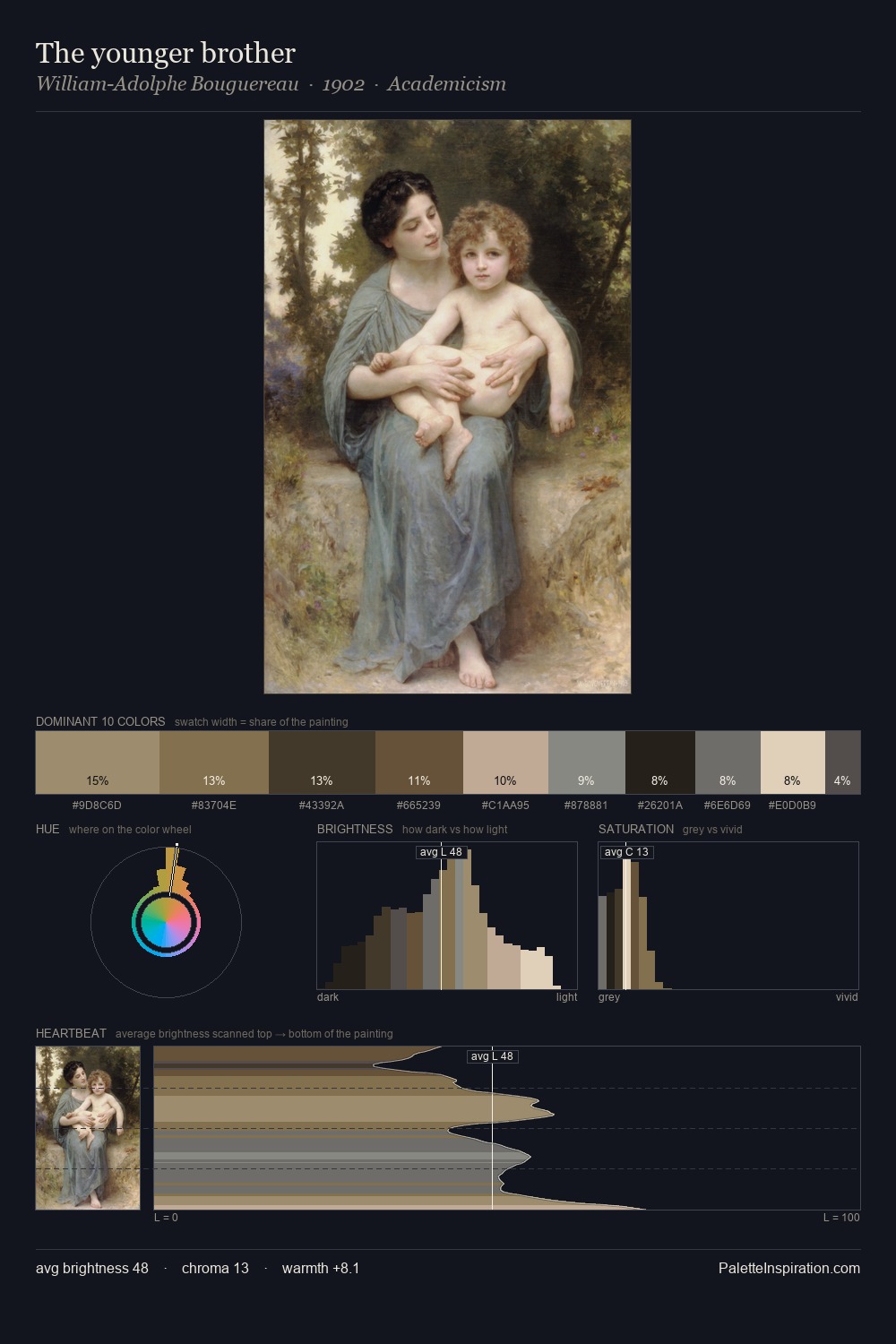The width and height of the screenshot is (896, 1344).
Task: Click the 'avg L 48' label in Heartbeat chart
Action: point(492,1056)
